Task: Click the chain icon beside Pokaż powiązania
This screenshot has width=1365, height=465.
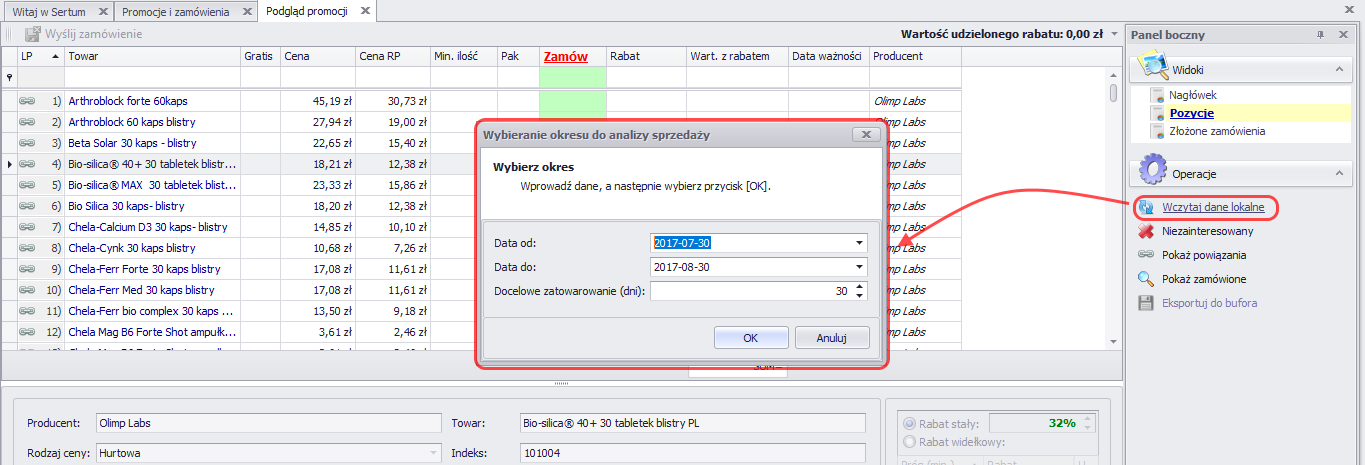Action: click(x=1146, y=255)
